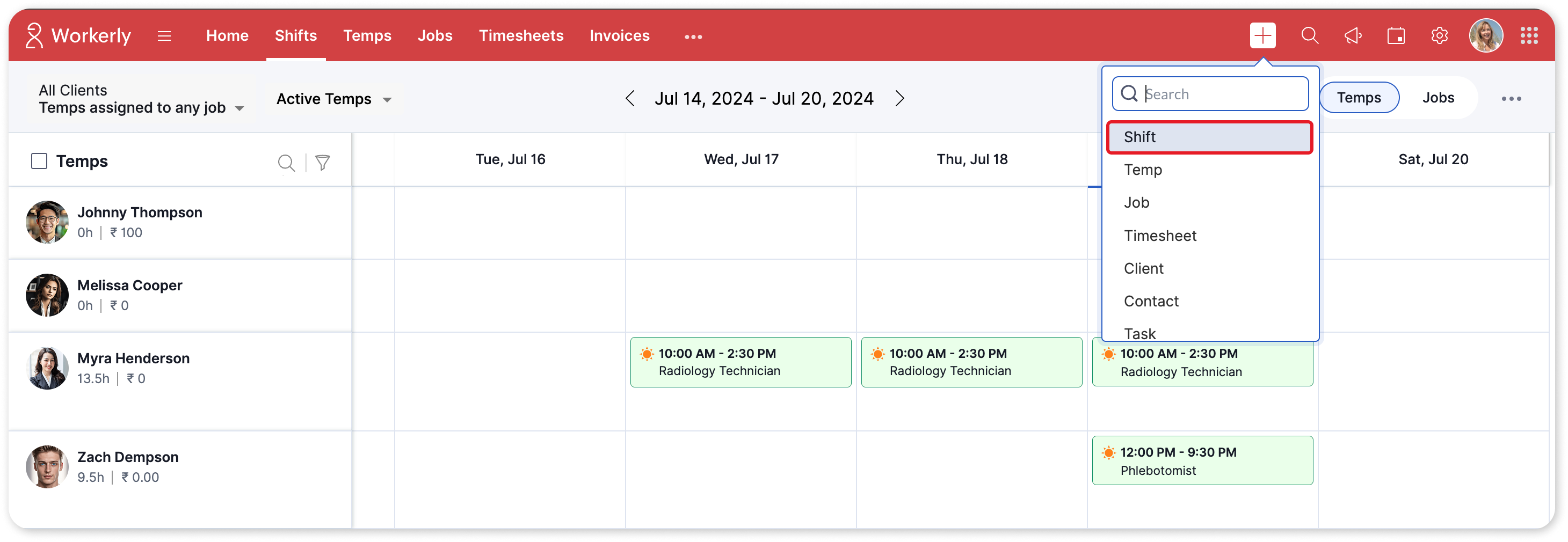Image resolution: width=1568 pixels, height=542 pixels.
Task: Select Shift from the create menu
Action: click(x=1209, y=137)
